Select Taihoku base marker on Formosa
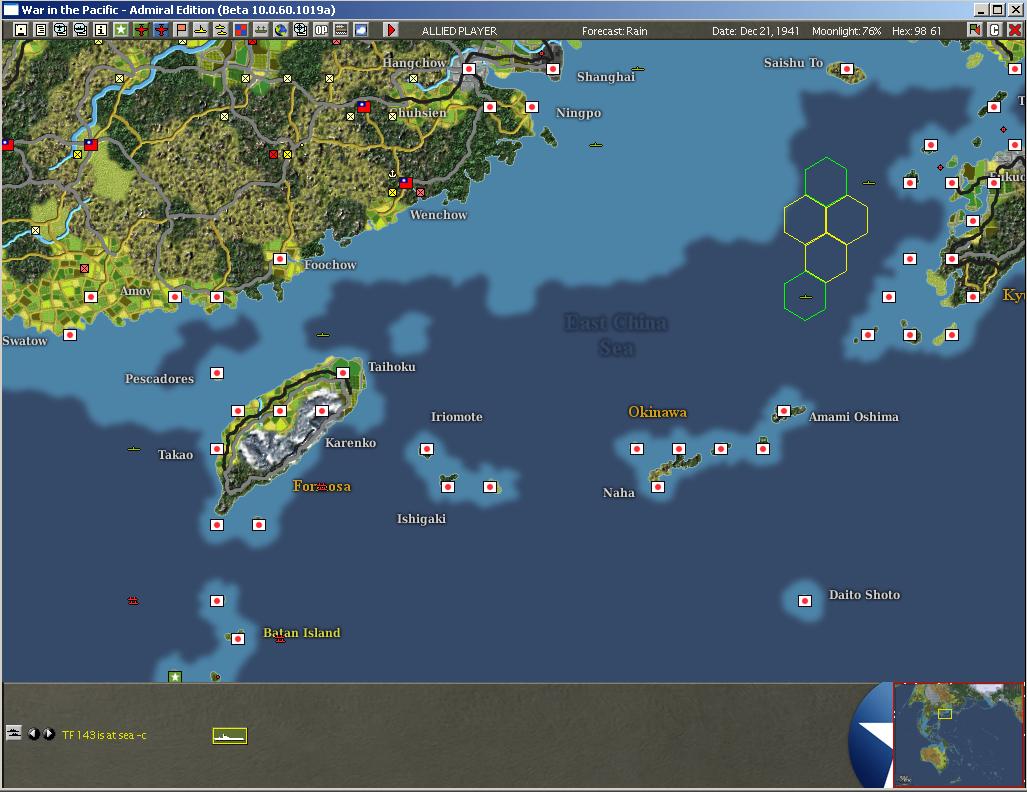 pyautogui.click(x=343, y=373)
